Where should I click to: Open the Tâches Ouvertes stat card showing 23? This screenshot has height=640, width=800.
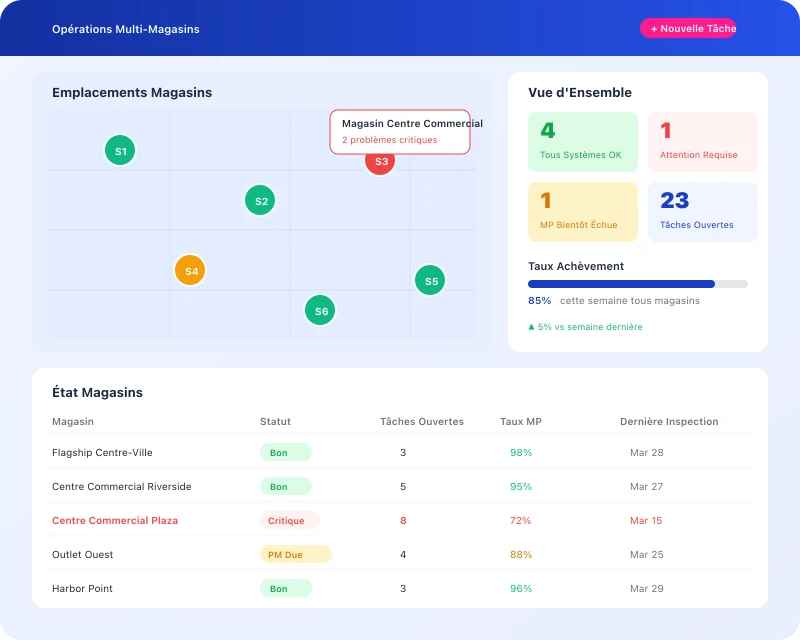coord(702,211)
